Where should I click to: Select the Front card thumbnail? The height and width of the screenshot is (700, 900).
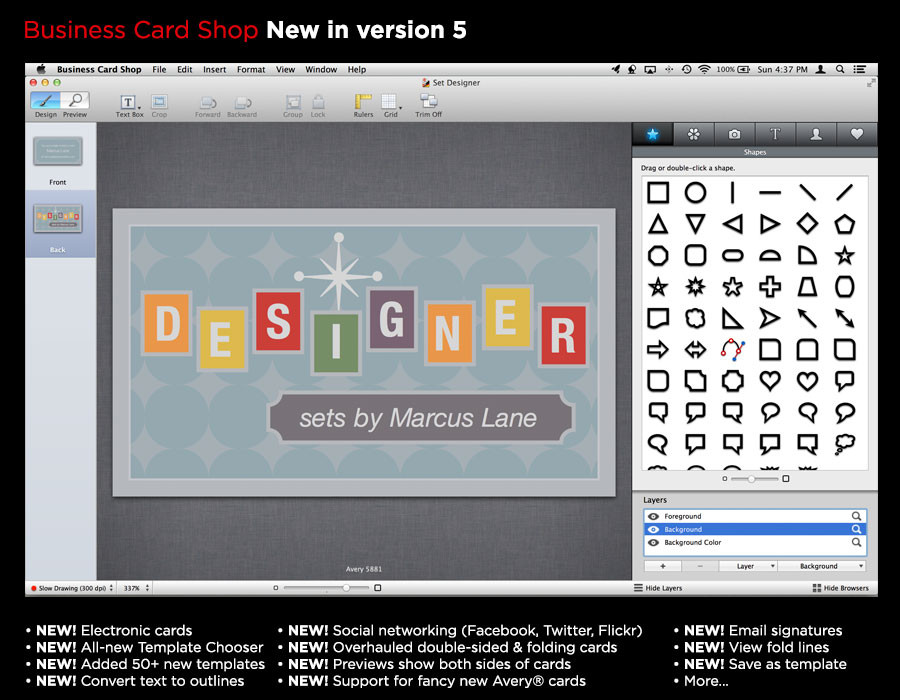tap(57, 151)
